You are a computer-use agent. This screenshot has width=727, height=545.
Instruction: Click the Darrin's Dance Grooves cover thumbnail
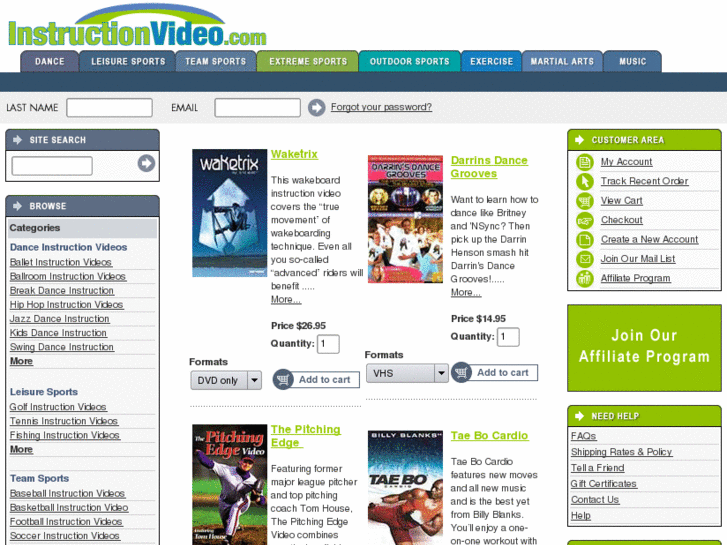[x=405, y=219]
